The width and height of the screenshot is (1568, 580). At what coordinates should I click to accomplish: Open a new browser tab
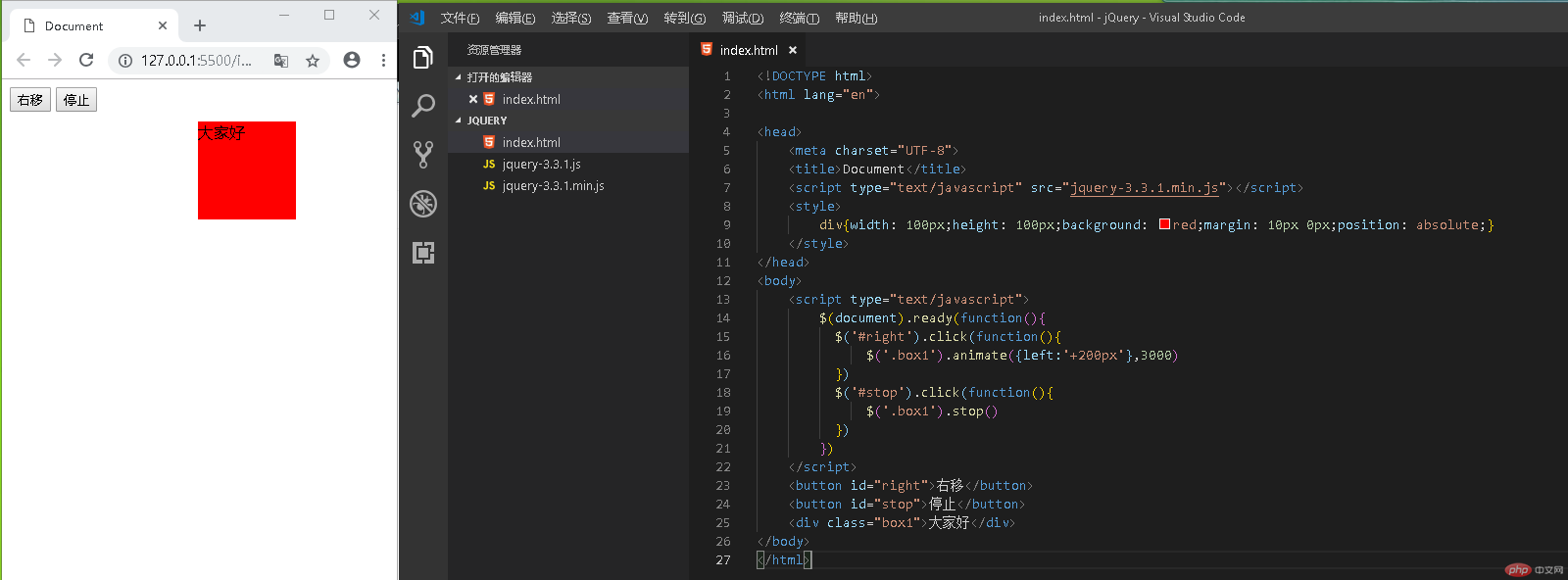point(200,25)
